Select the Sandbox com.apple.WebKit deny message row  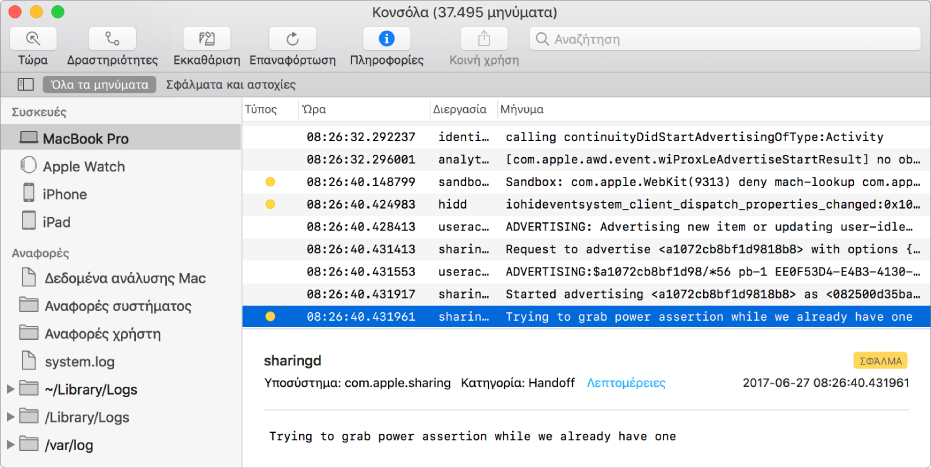tap(587, 182)
